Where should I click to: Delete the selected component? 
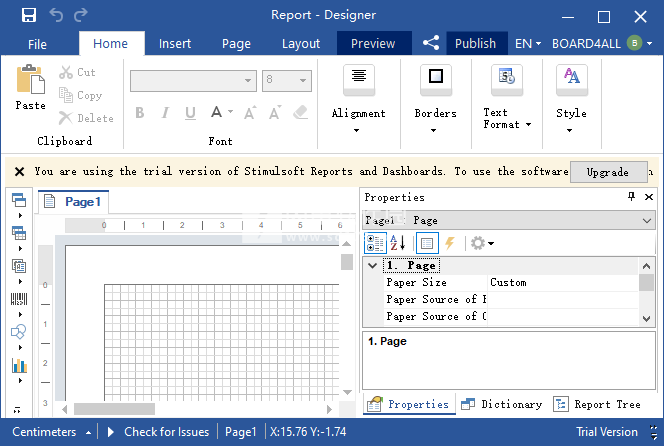(86, 118)
